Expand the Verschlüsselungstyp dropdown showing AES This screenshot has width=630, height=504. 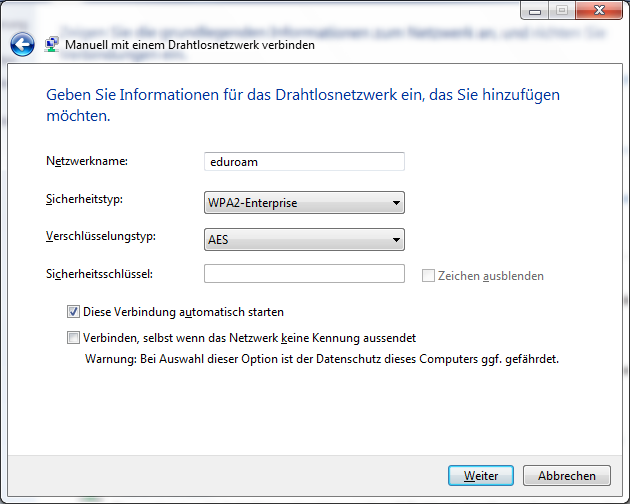(x=304, y=239)
